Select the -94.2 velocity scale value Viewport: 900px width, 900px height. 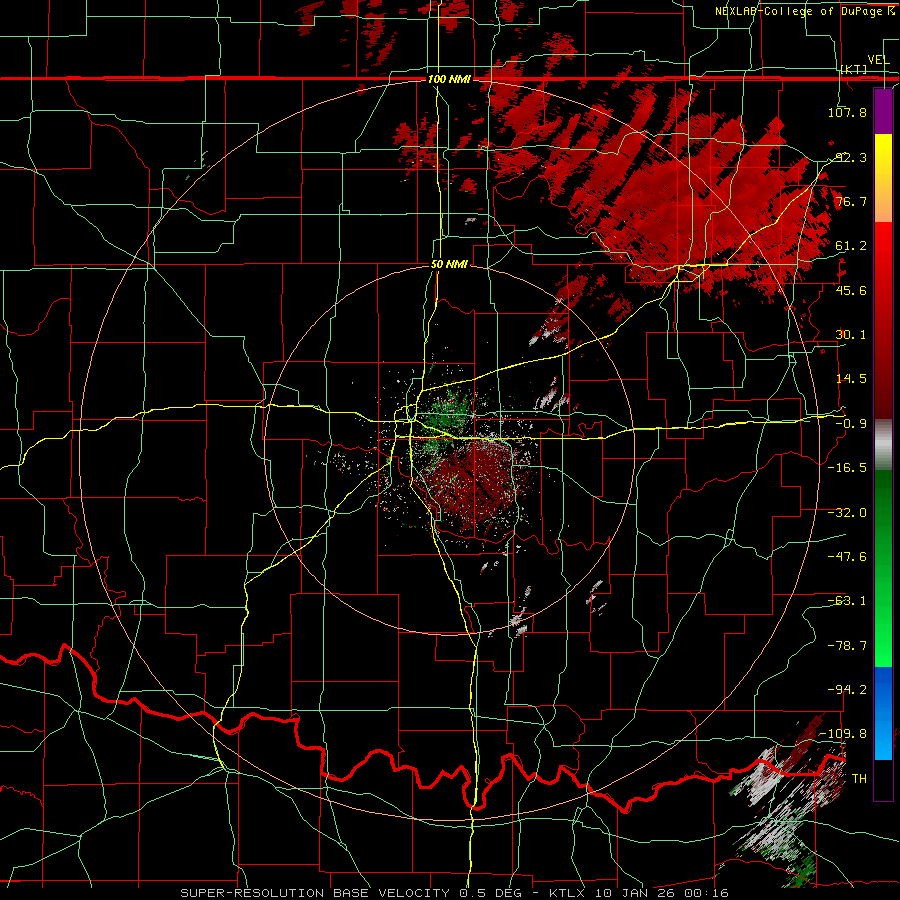tap(847, 690)
